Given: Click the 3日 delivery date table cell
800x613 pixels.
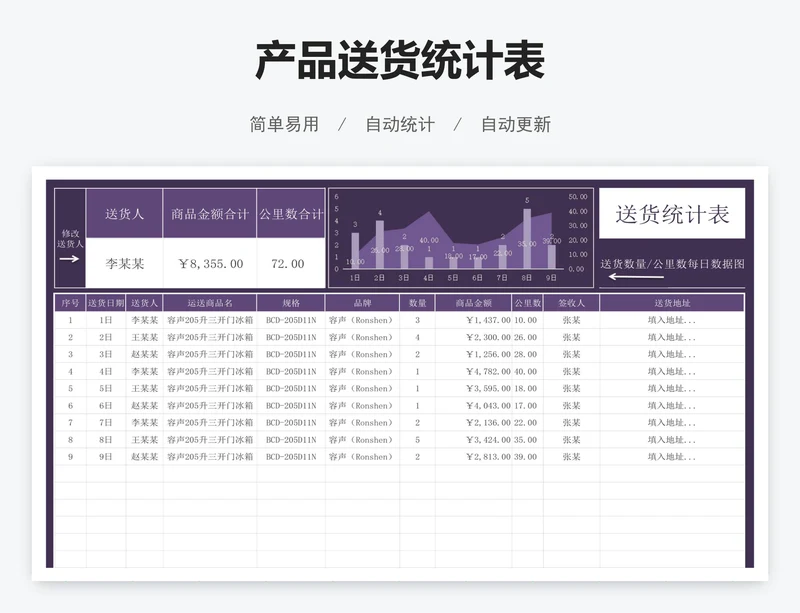Looking at the screenshot, I should pyautogui.click(x=106, y=354).
